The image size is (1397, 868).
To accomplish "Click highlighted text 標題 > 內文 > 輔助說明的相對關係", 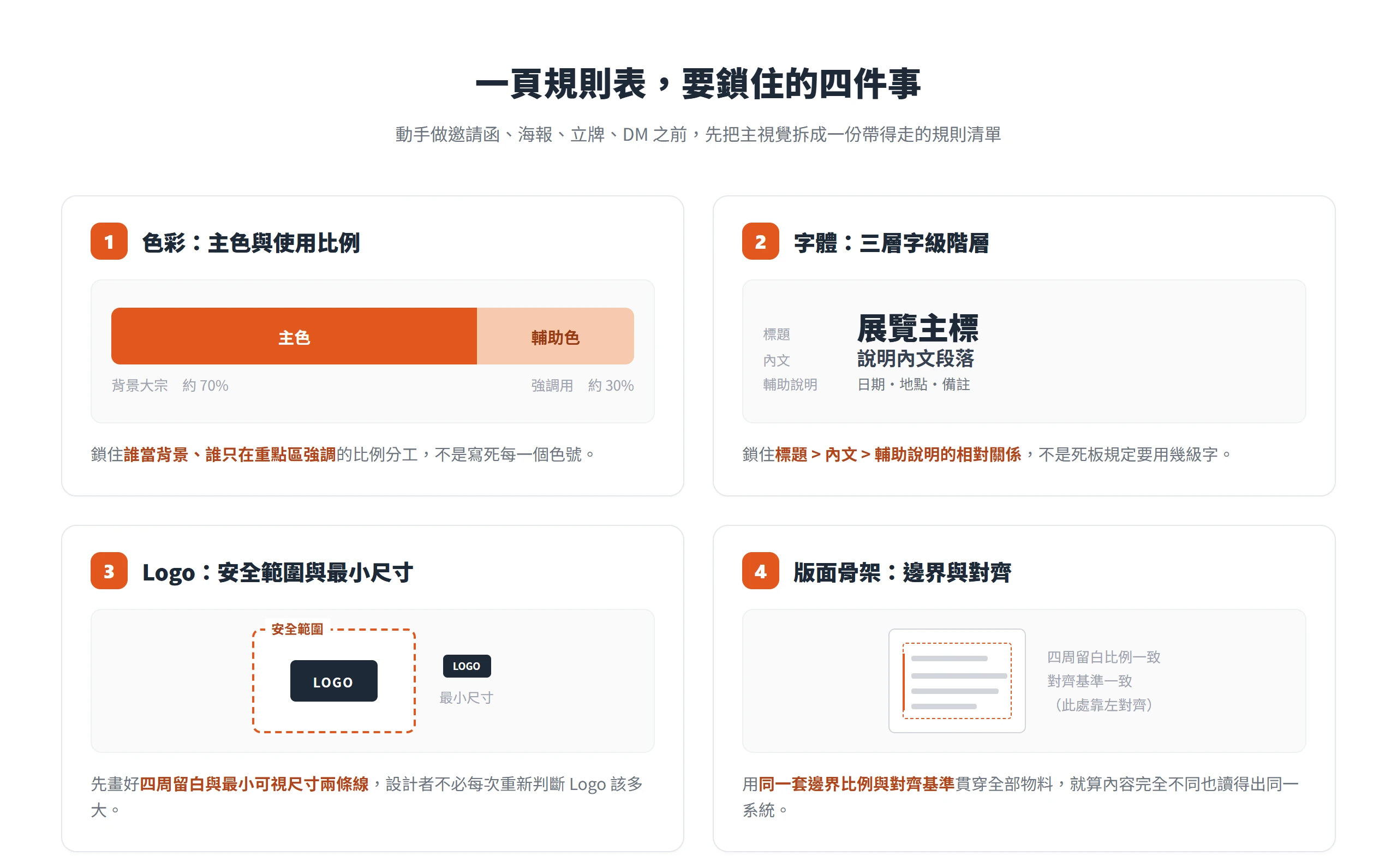I will pos(898,454).
